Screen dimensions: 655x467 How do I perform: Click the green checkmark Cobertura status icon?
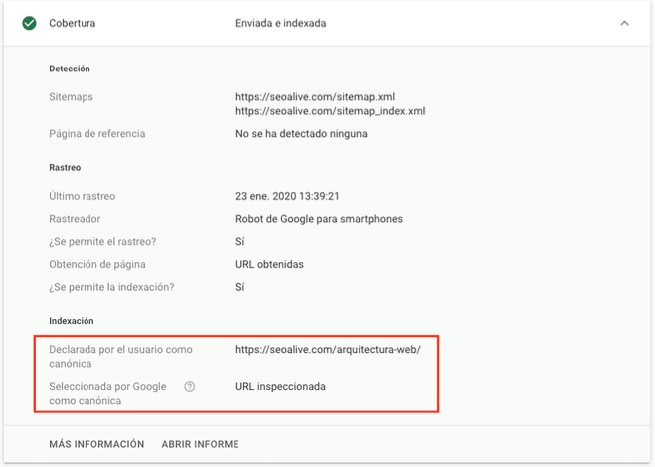pyautogui.click(x=29, y=23)
